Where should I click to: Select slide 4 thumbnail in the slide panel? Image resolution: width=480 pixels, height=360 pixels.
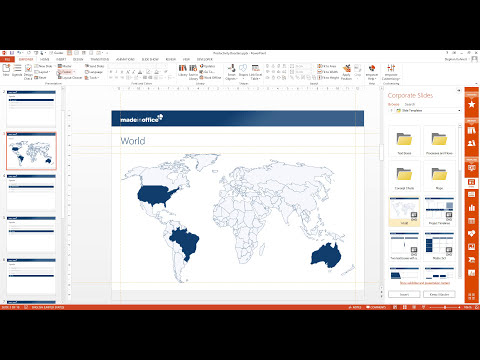31,193
